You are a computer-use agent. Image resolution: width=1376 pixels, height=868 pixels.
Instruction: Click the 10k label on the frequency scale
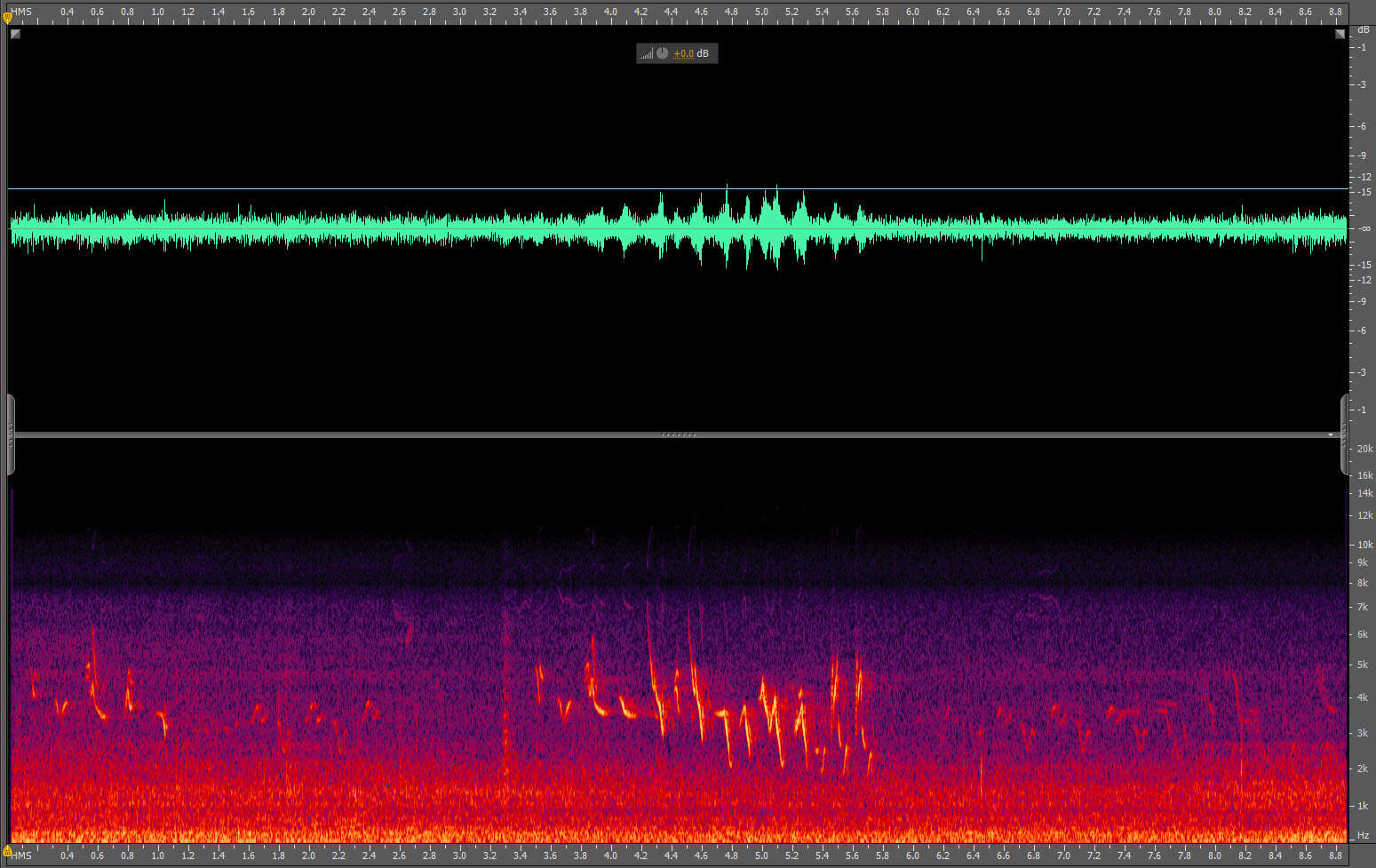coord(1364,545)
